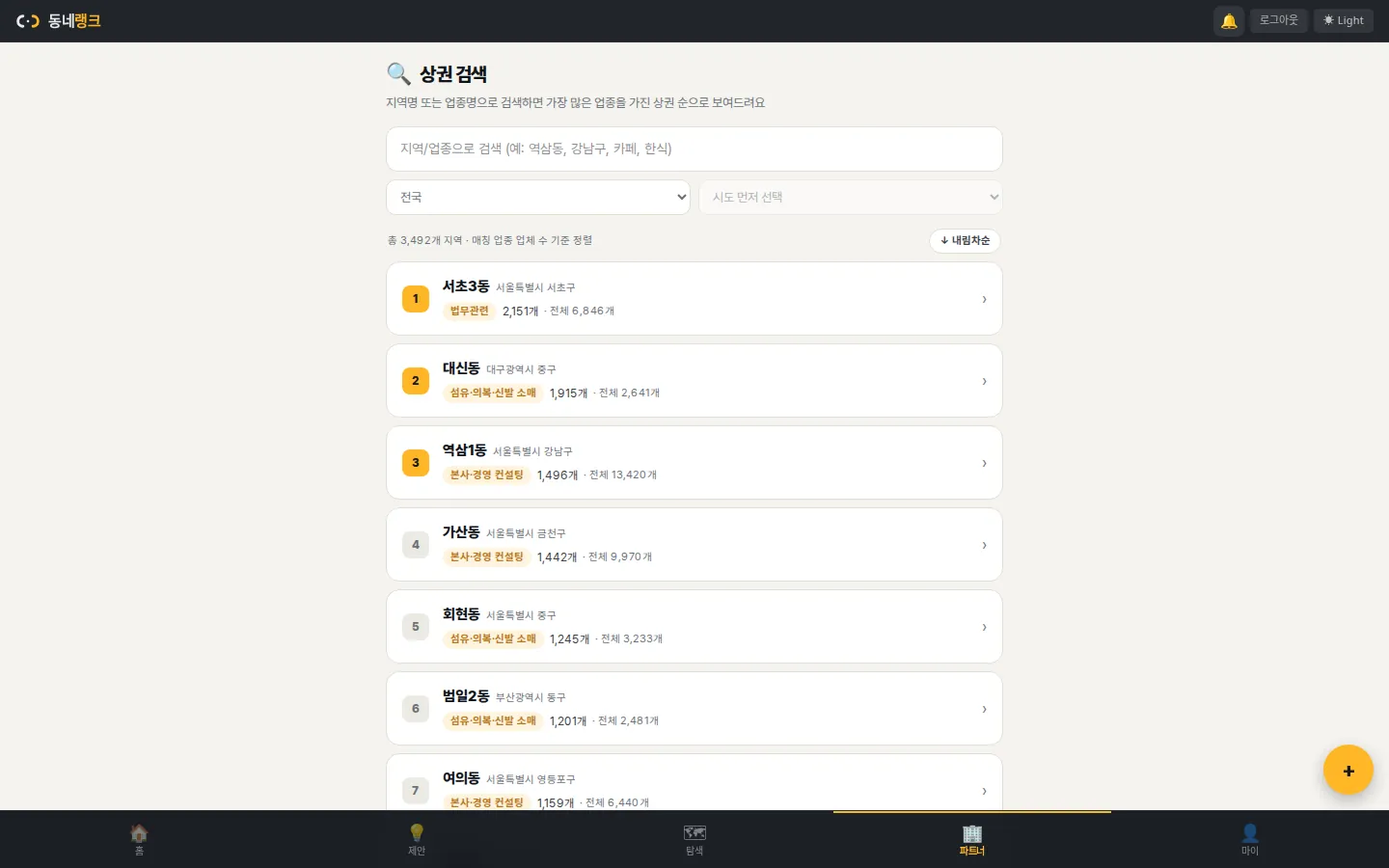Viewport: 1389px width, 868px height.
Task: Click the yellow plus floating button
Action: tap(1348, 770)
